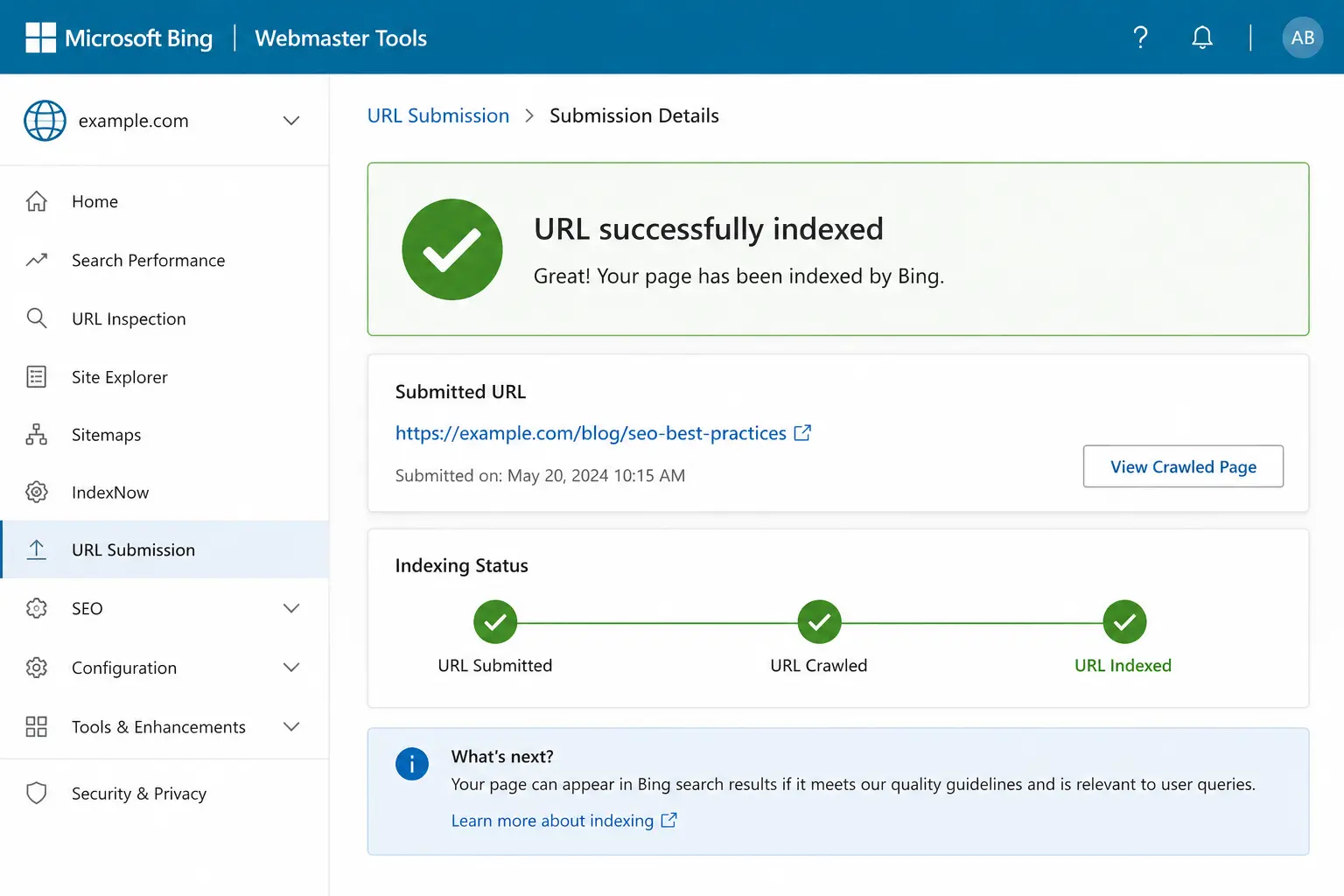The height and width of the screenshot is (896, 1344).
Task: Click the "Submitted URL" heading
Action: [x=460, y=392]
